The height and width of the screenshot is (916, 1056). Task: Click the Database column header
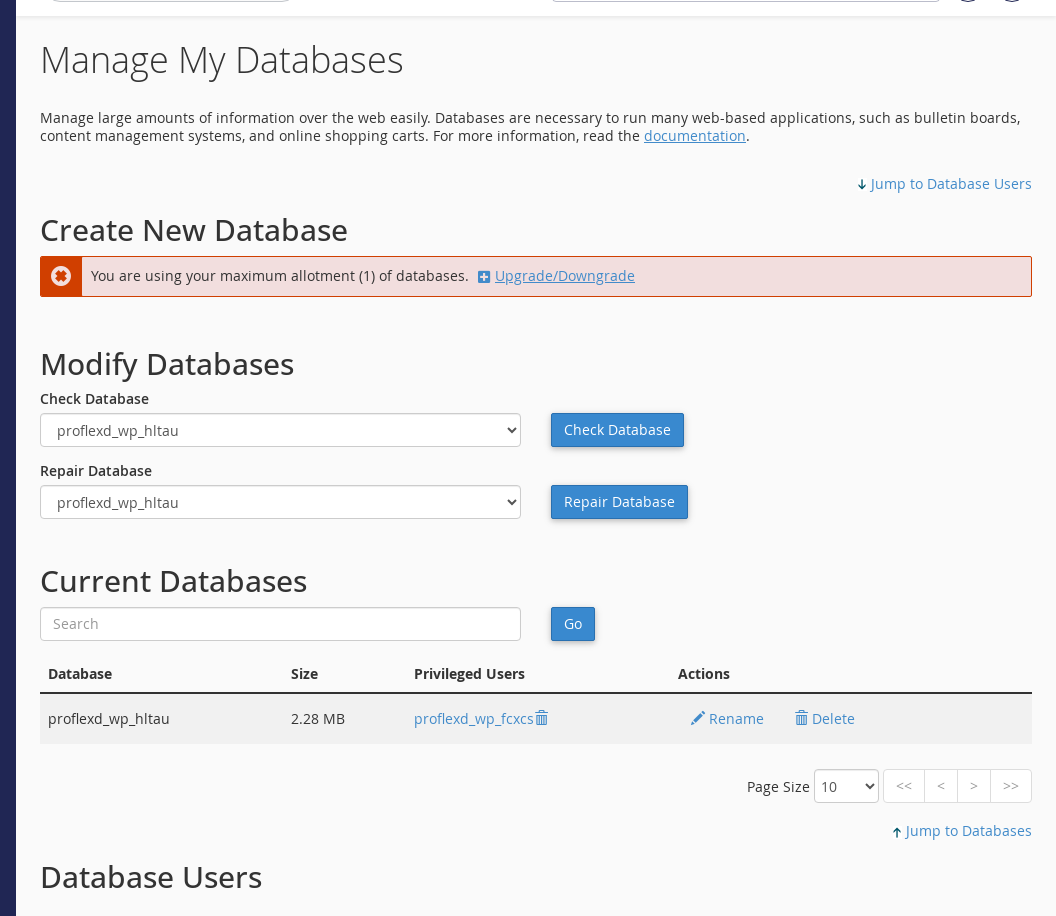pos(80,674)
